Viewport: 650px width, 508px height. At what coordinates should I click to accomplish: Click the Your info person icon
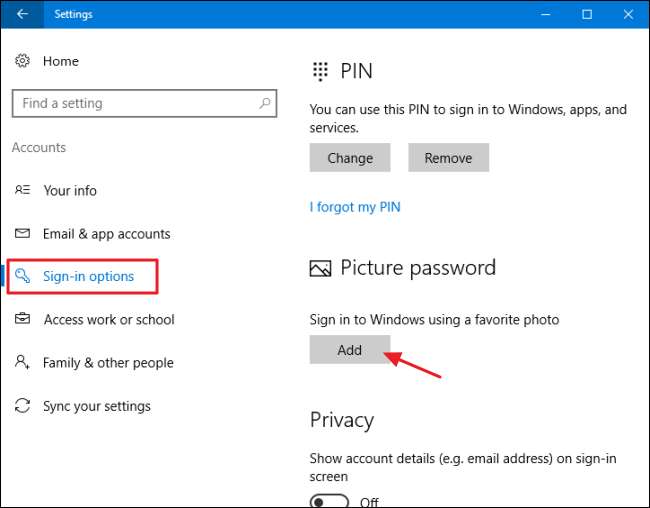point(22,190)
